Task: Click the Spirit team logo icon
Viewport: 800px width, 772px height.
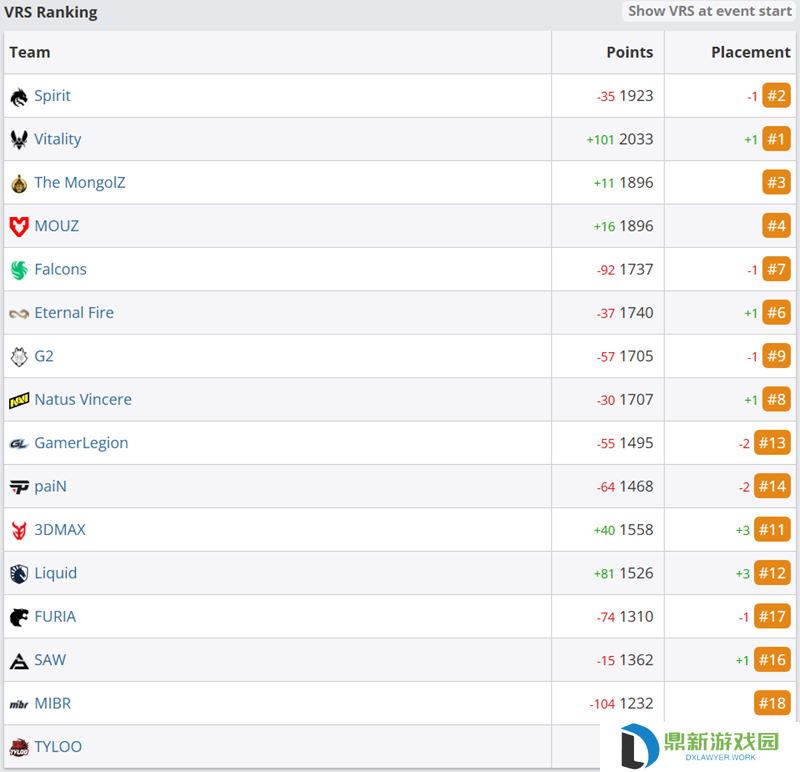Action: click(x=19, y=97)
